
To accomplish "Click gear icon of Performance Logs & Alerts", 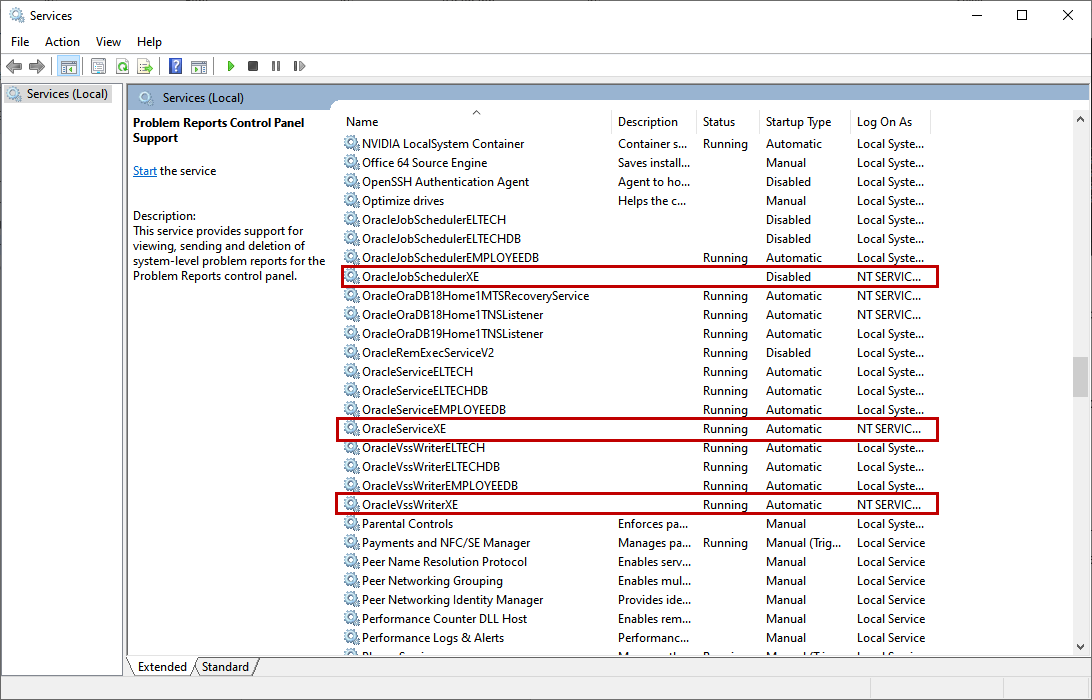I will [352, 637].
